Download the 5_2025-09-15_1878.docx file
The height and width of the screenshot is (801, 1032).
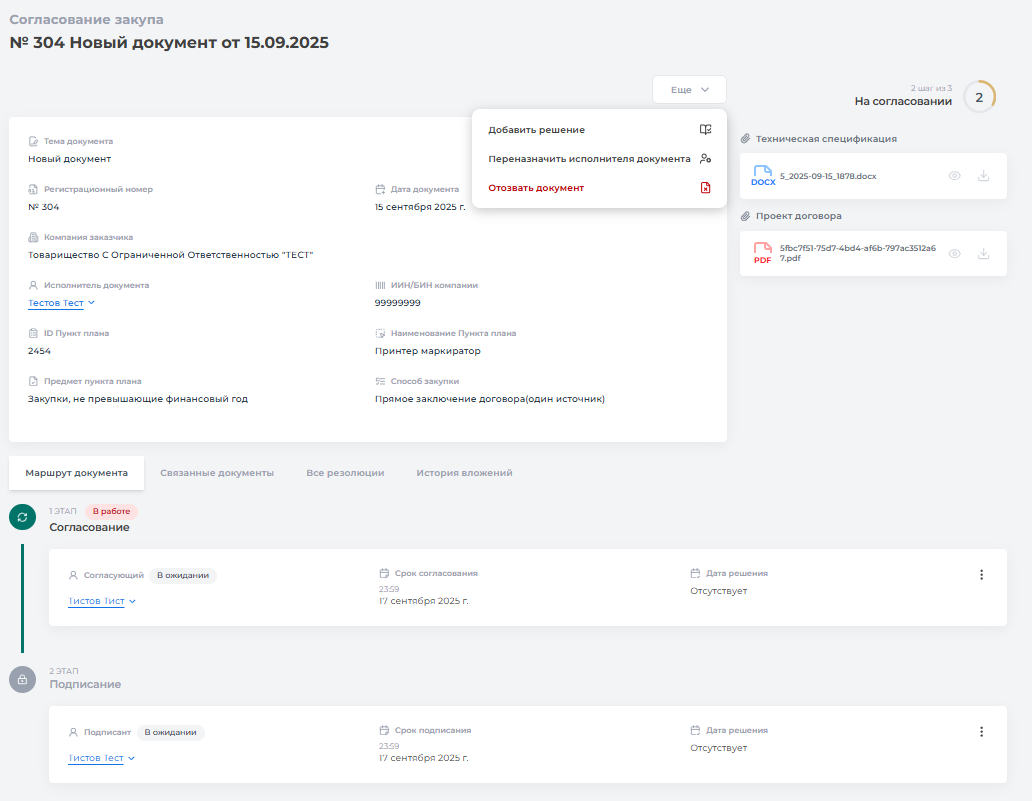tap(983, 176)
